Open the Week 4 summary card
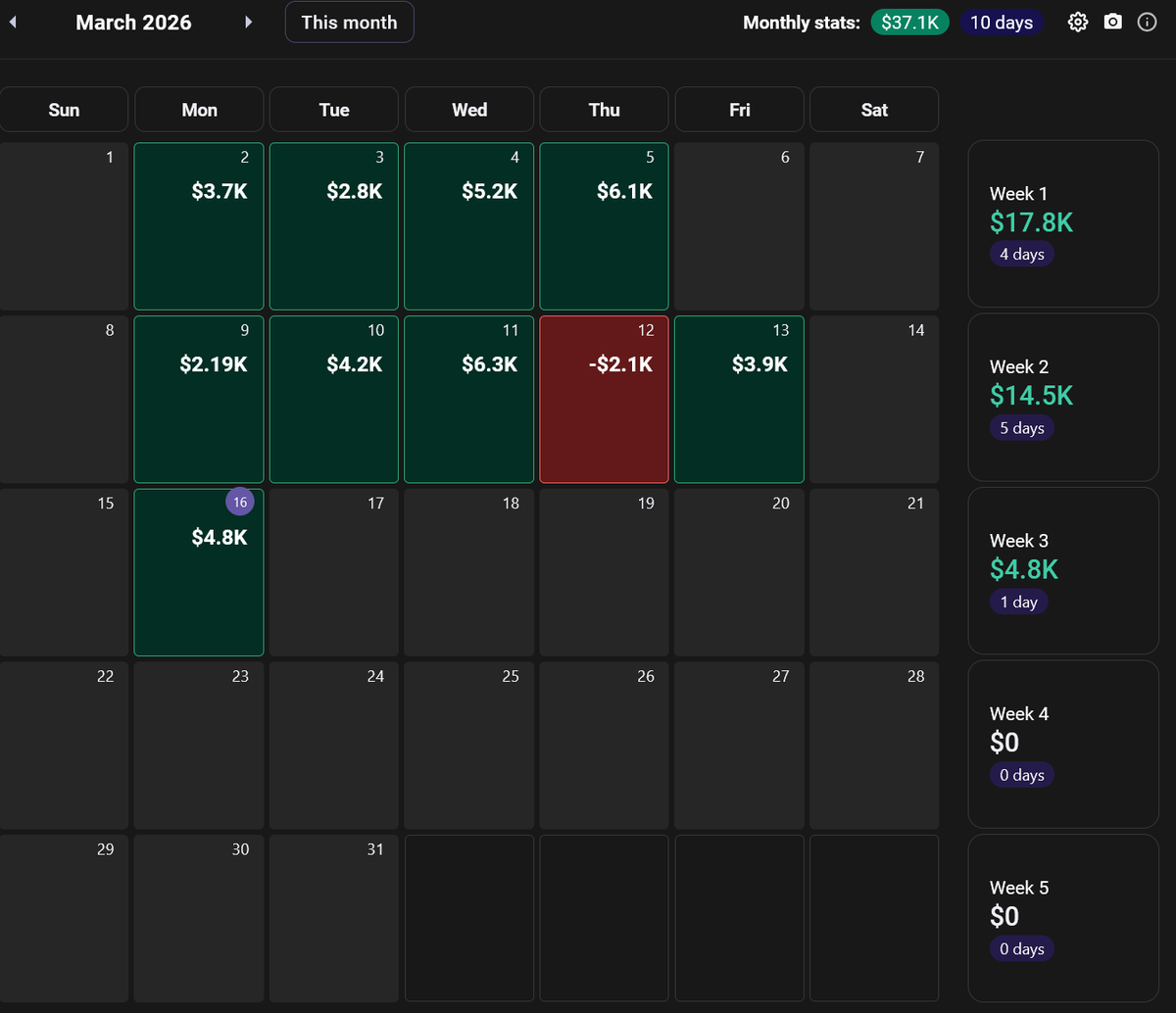 click(1063, 744)
